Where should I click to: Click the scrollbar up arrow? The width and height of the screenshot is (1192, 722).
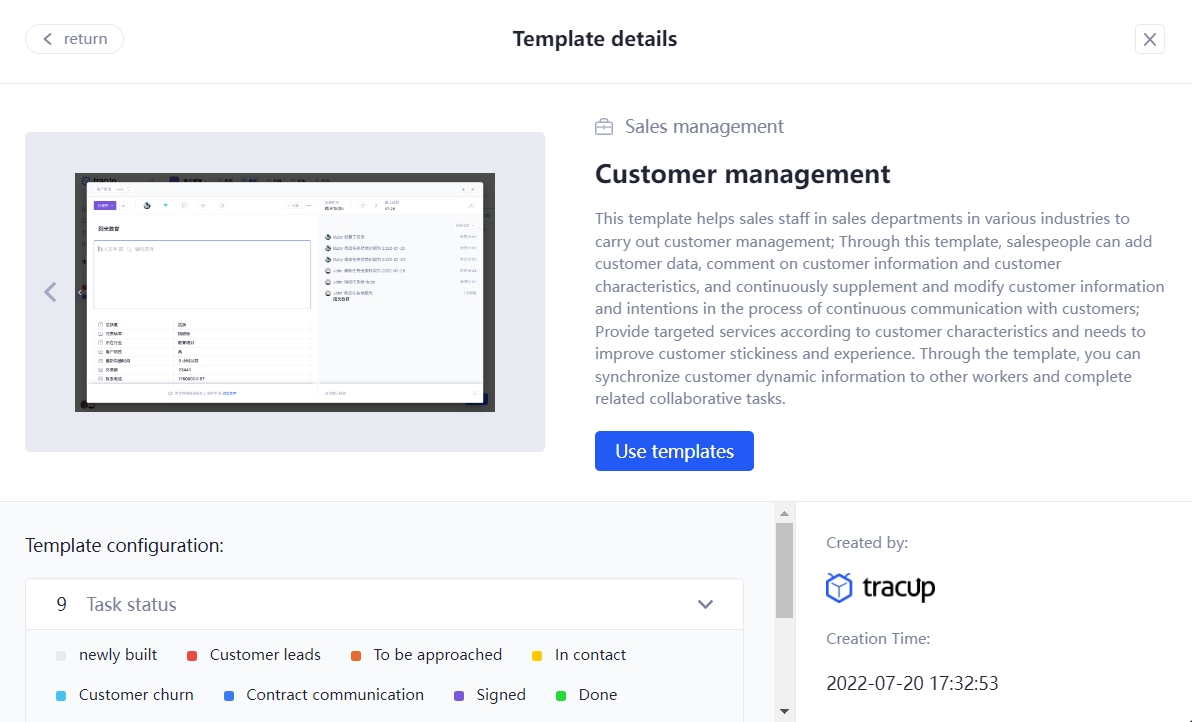tap(785, 512)
